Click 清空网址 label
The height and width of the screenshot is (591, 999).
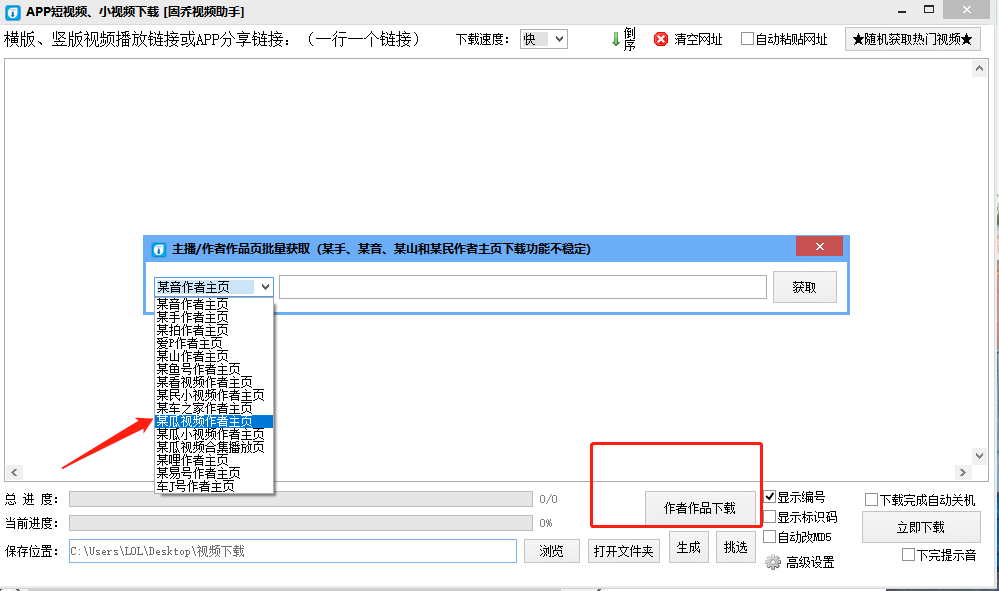pyautogui.click(x=698, y=39)
